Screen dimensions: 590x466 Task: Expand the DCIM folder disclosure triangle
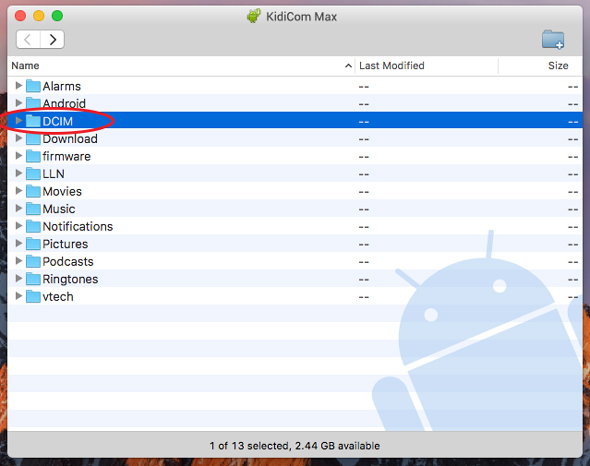pyautogui.click(x=18, y=121)
